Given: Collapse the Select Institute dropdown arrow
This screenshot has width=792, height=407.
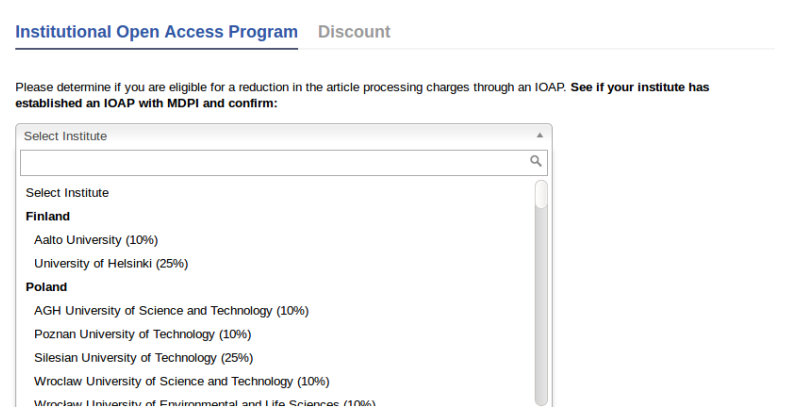Looking at the screenshot, I should click(x=539, y=135).
